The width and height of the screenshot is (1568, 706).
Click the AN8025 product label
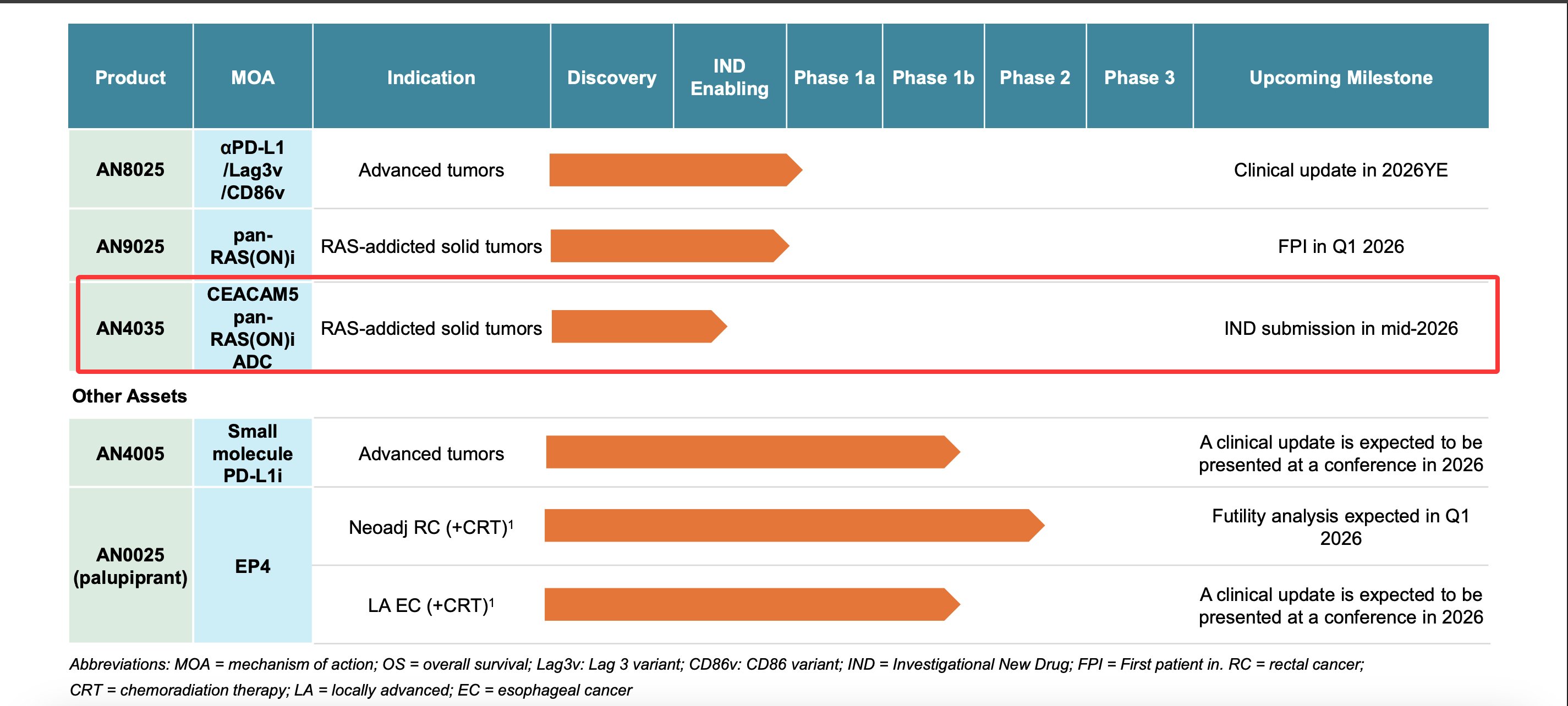tap(130, 170)
